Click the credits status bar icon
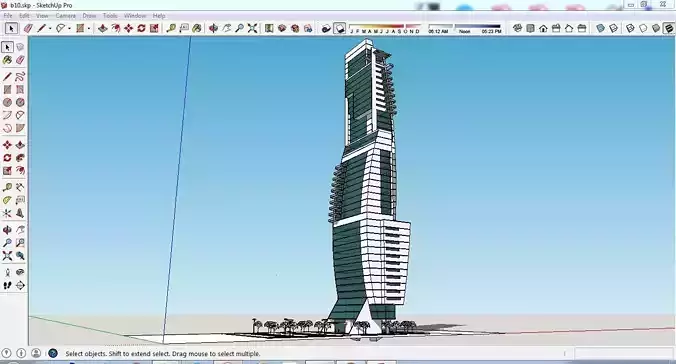Image resolution: width=676 pixels, height=364 pixels. click(21, 353)
